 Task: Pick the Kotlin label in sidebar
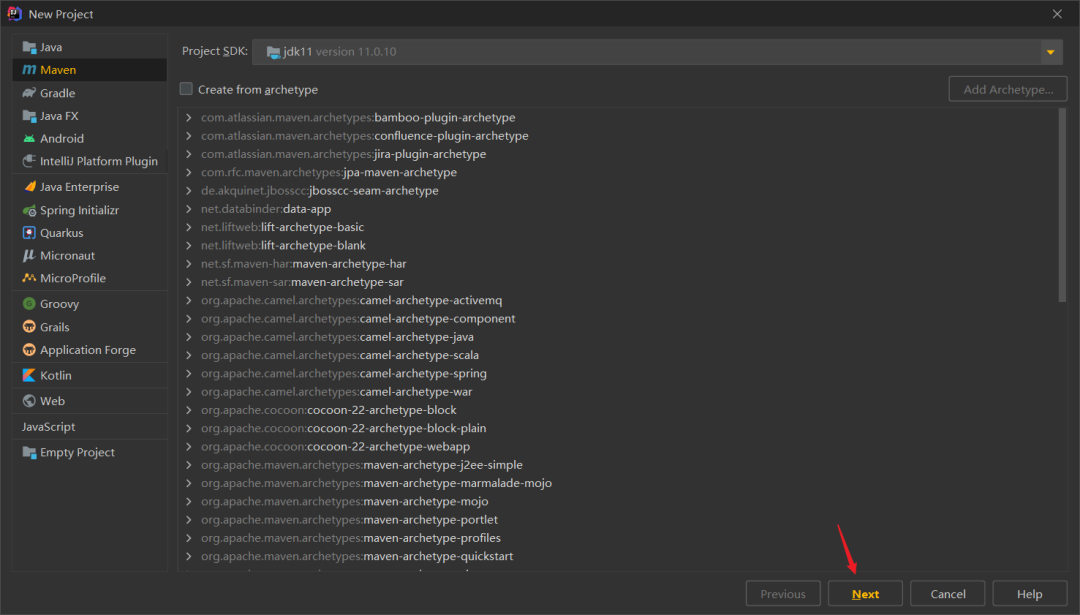(x=56, y=375)
